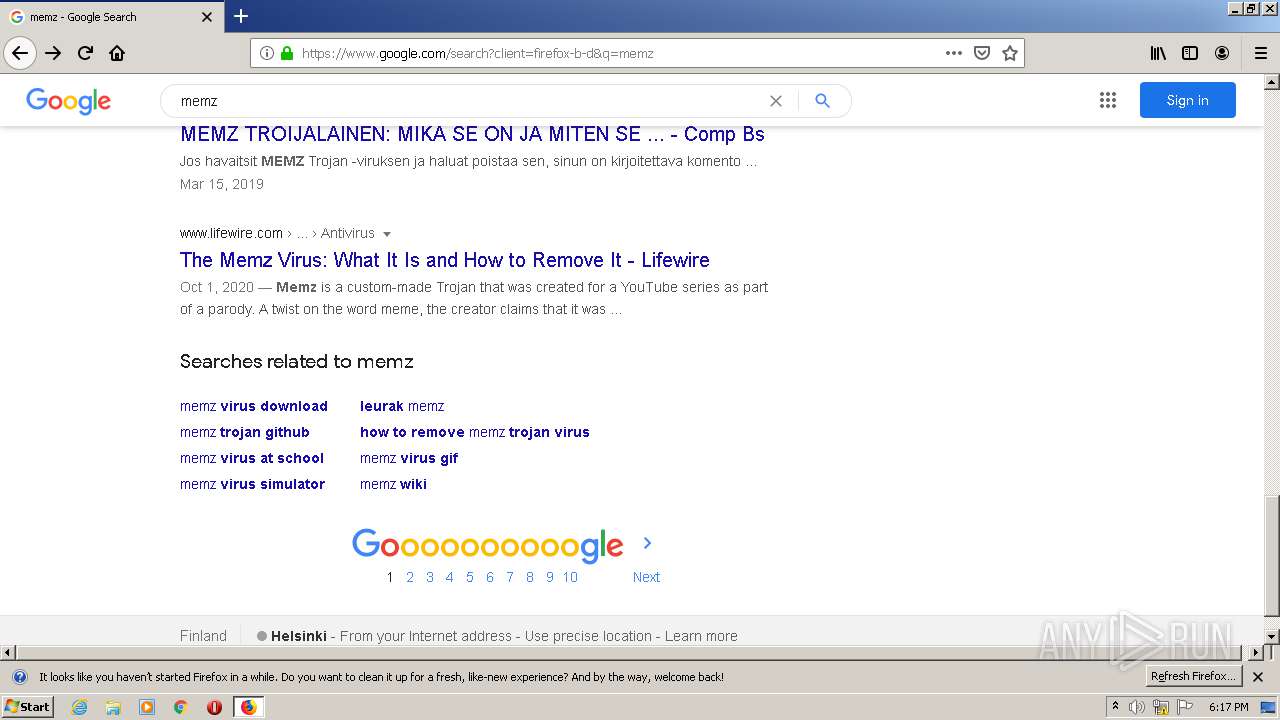Search related: how to remove memz trojan virus
1280x720 pixels.
[x=475, y=432]
